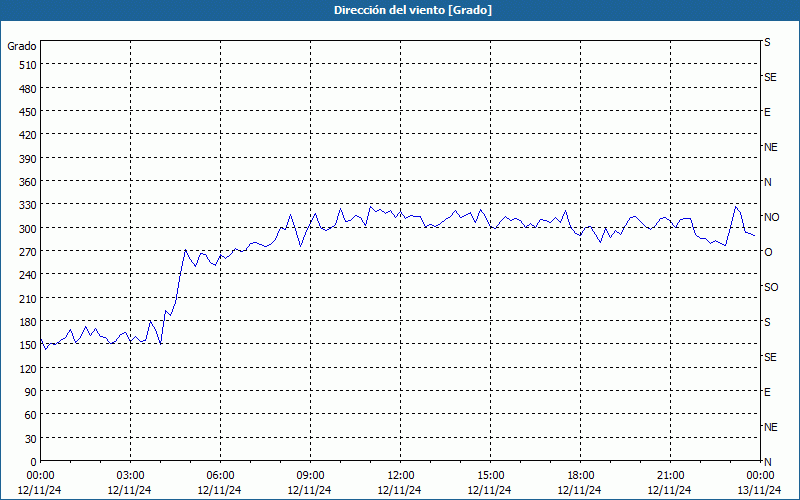Viewport: 800px width, 500px height.
Task: Click the 510 value on the degree axis
Action: coord(28,65)
